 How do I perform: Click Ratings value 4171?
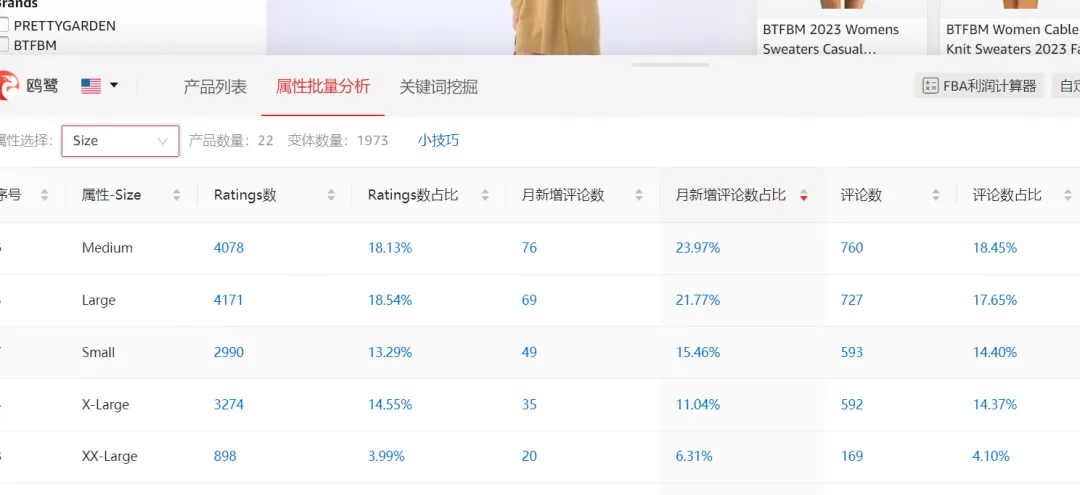click(229, 300)
